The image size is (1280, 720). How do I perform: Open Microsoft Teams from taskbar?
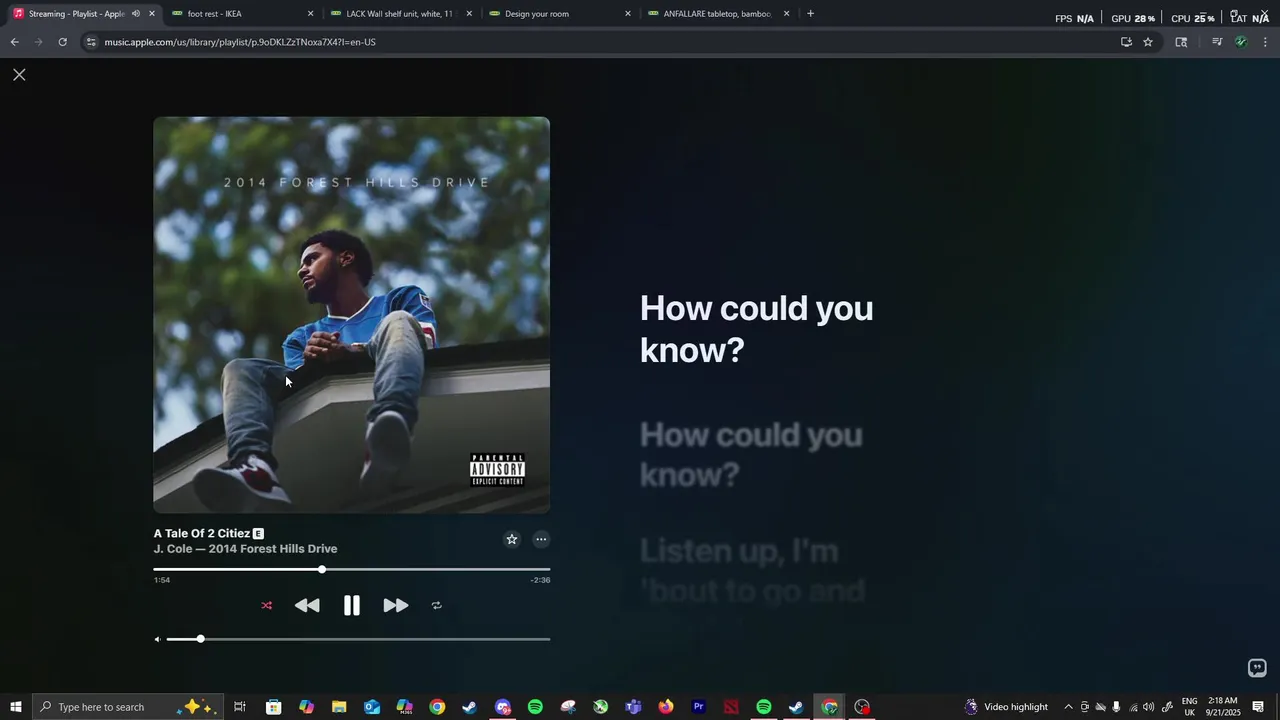pyautogui.click(x=634, y=707)
